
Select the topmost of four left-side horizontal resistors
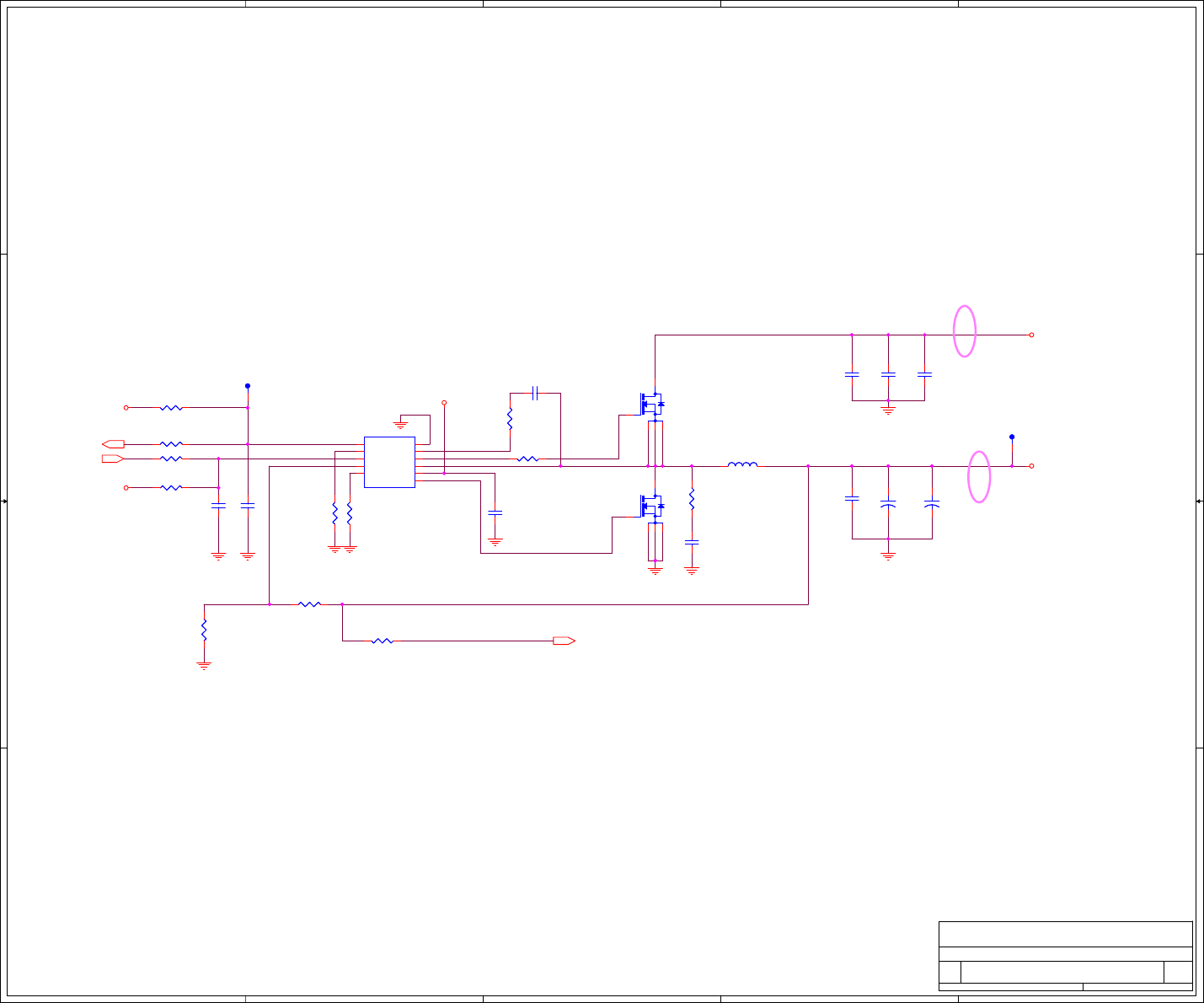point(171,408)
